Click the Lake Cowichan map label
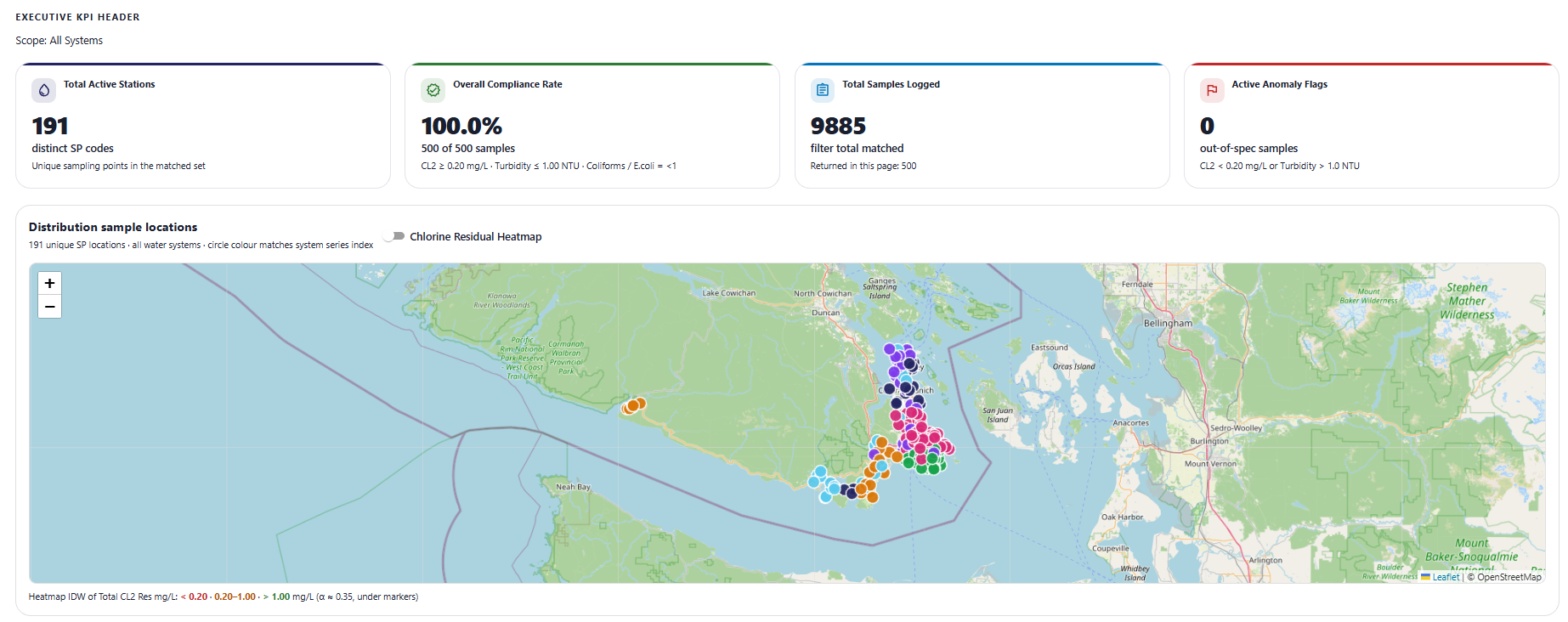 coord(728,292)
